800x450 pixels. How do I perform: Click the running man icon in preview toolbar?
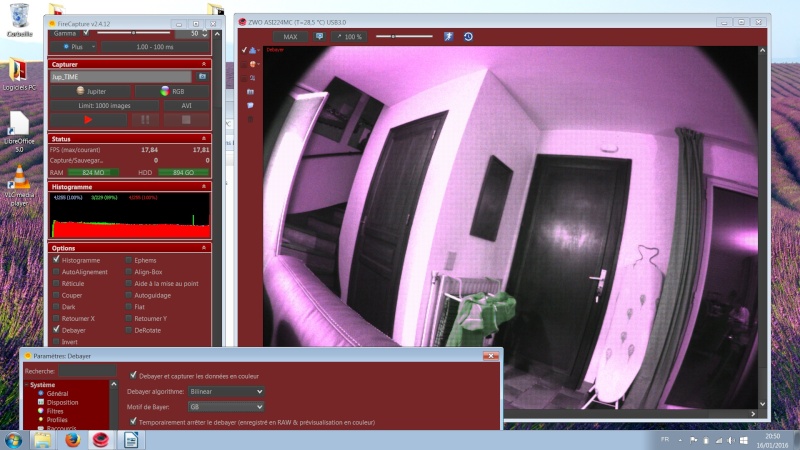pyautogui.click(x=448, y=36)
